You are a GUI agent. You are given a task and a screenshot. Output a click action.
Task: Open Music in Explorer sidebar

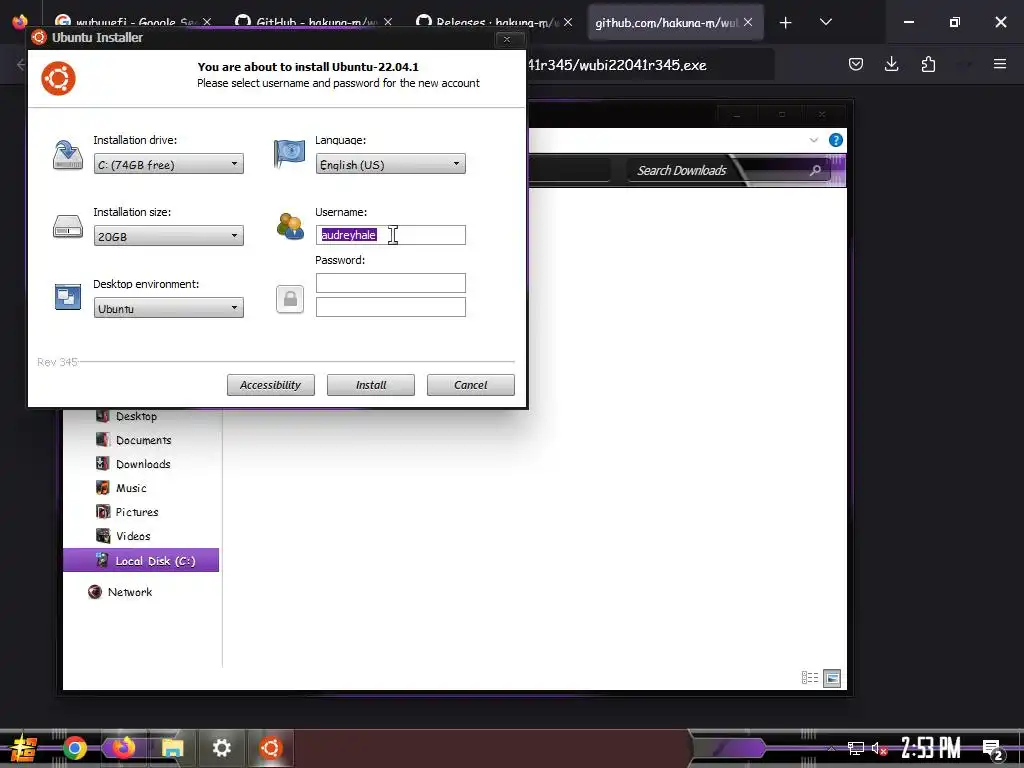click(121, 488)
